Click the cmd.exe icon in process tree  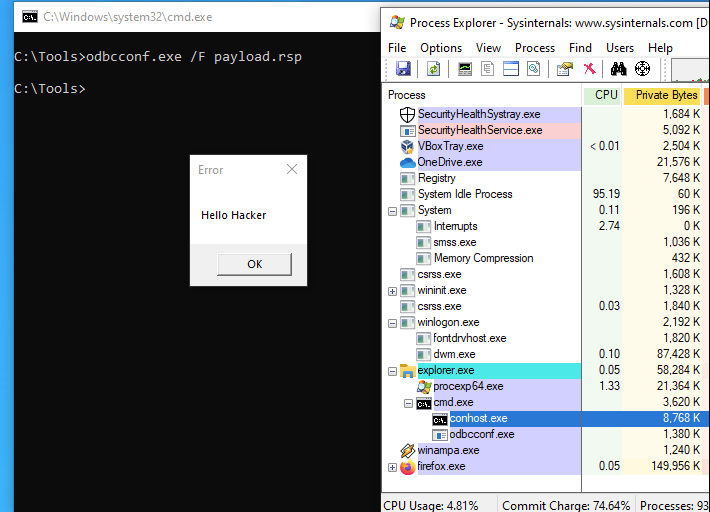(x=424, y=403)
